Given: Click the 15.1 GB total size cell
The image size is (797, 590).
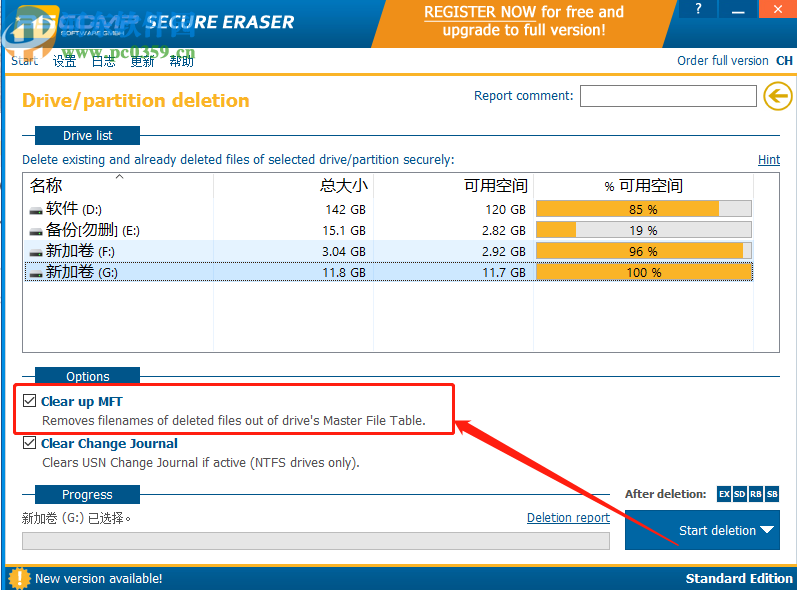Looking at the screenshot, I should [x=344, y=231].
